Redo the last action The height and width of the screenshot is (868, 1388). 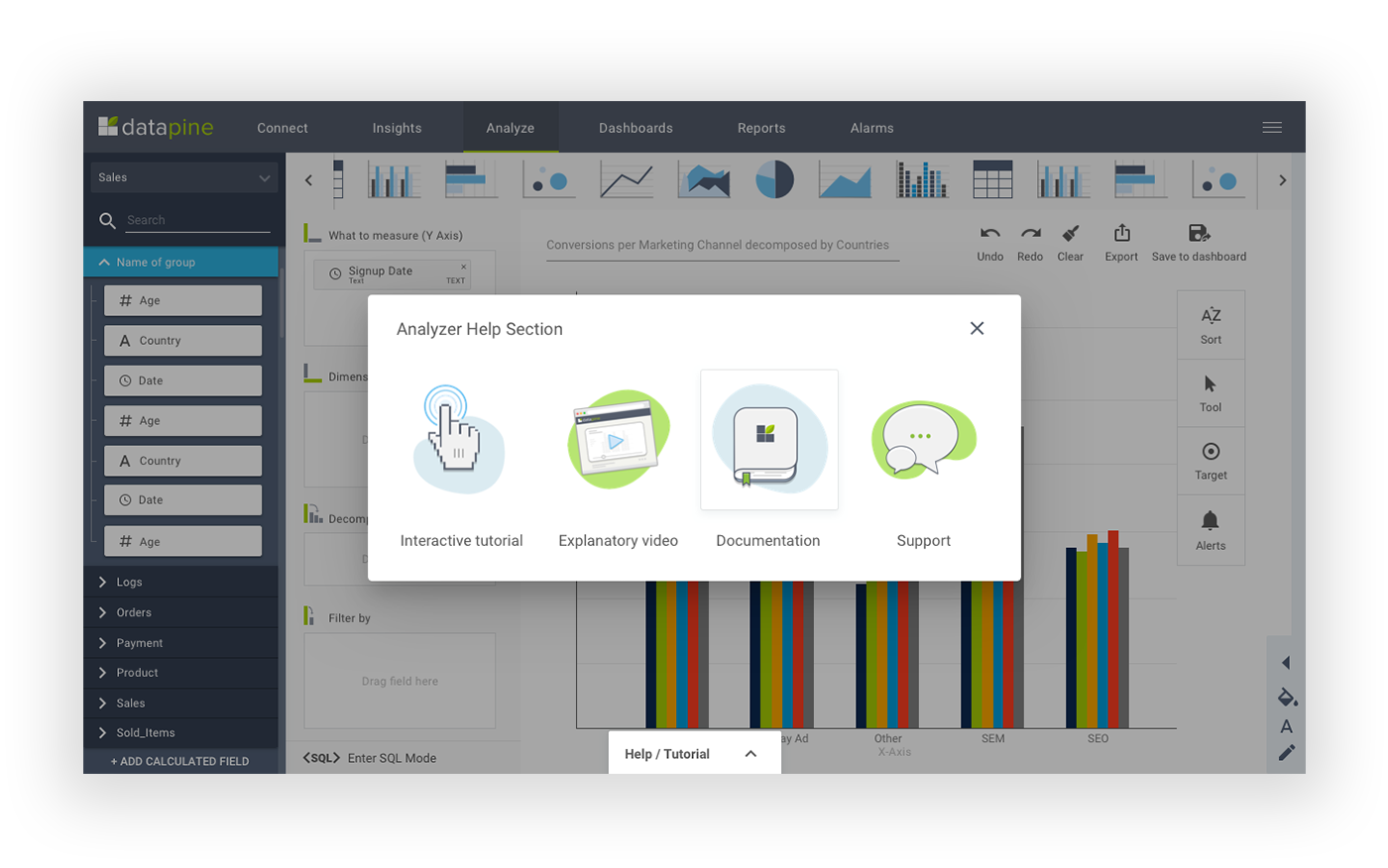point(1030,243)
